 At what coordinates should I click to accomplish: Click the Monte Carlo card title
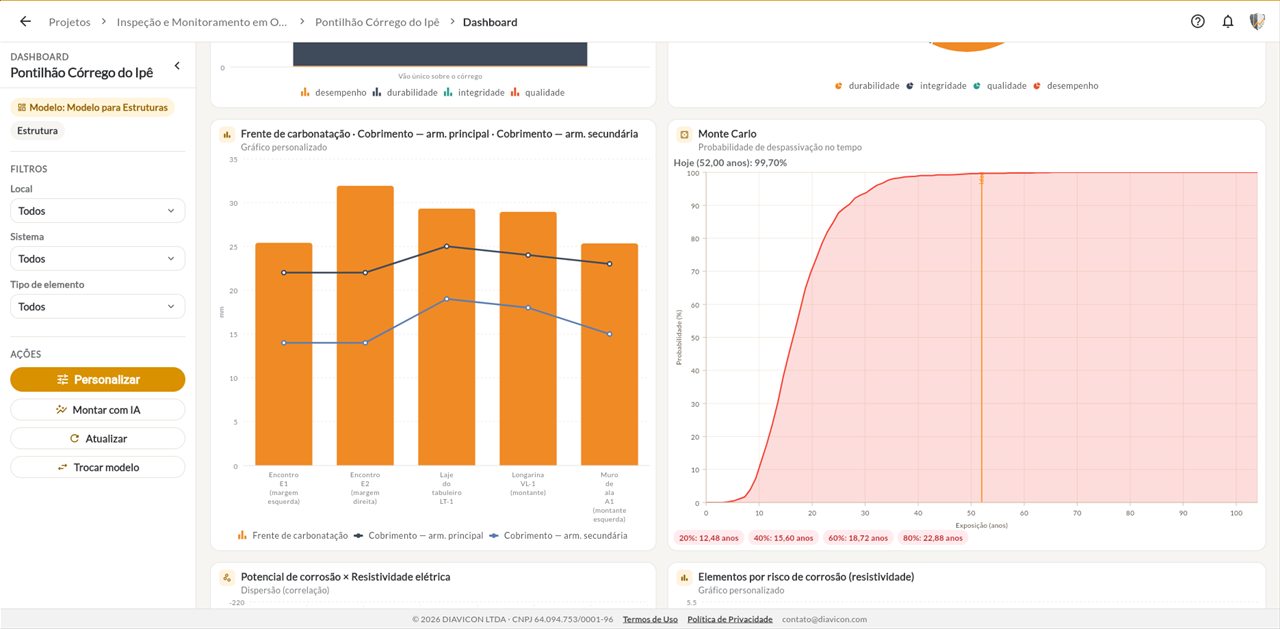point(727,134)
